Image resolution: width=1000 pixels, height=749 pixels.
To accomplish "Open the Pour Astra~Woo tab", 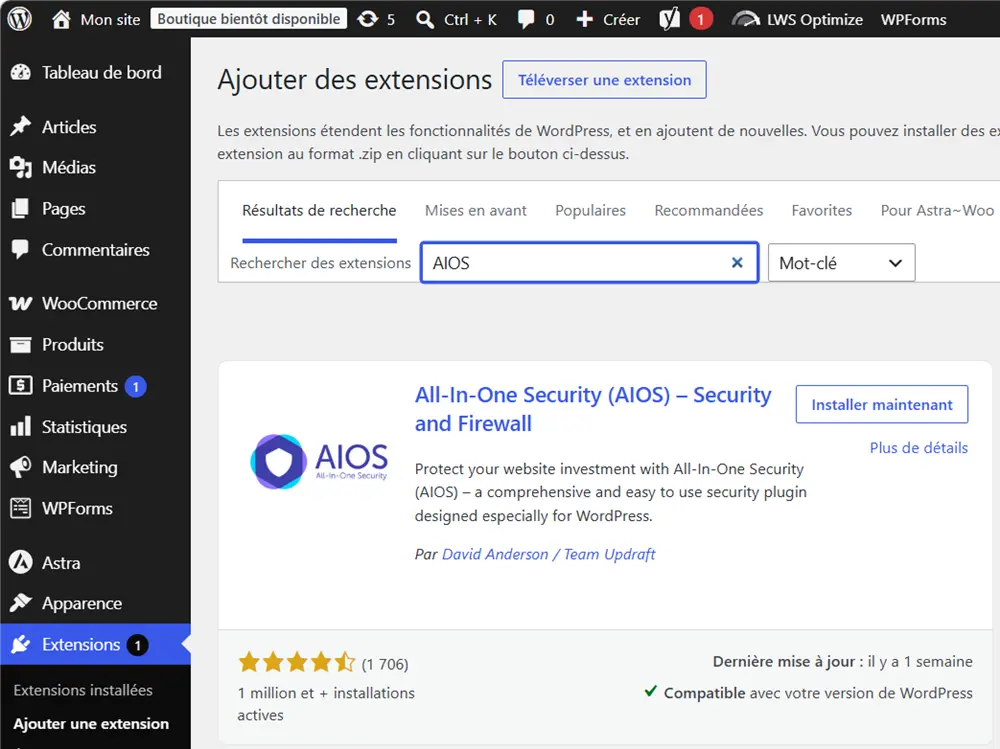I will point(937,211).
